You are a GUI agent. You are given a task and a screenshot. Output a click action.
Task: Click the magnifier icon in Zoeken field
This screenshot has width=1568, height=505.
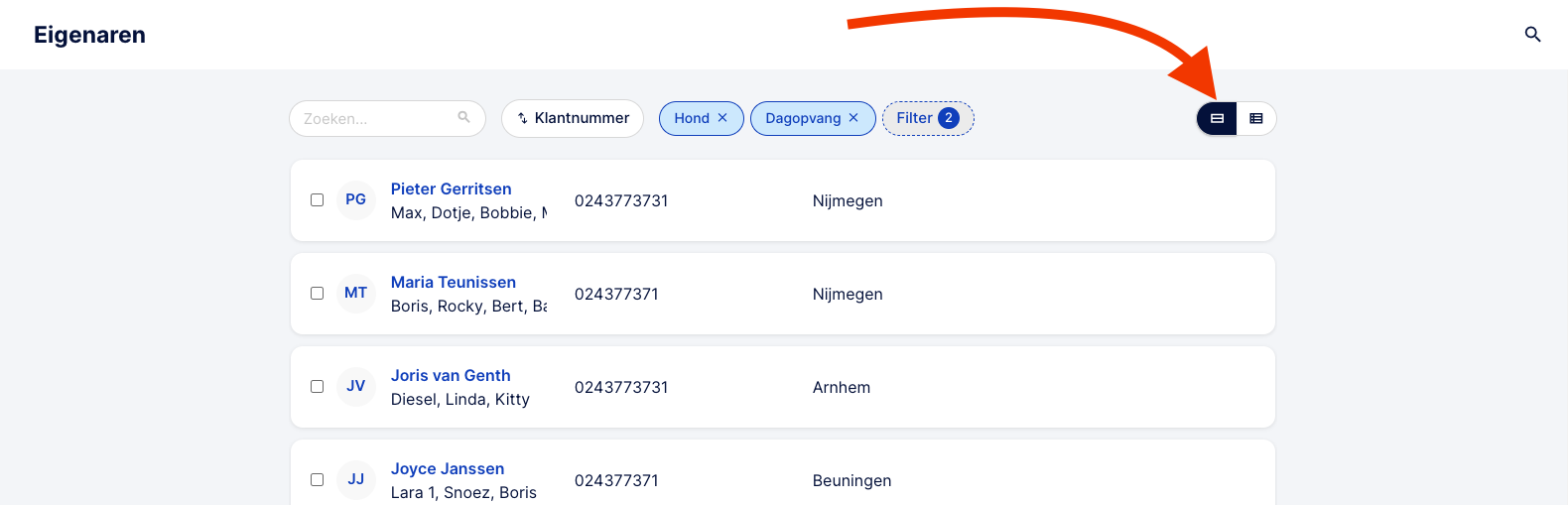[463, 117]
